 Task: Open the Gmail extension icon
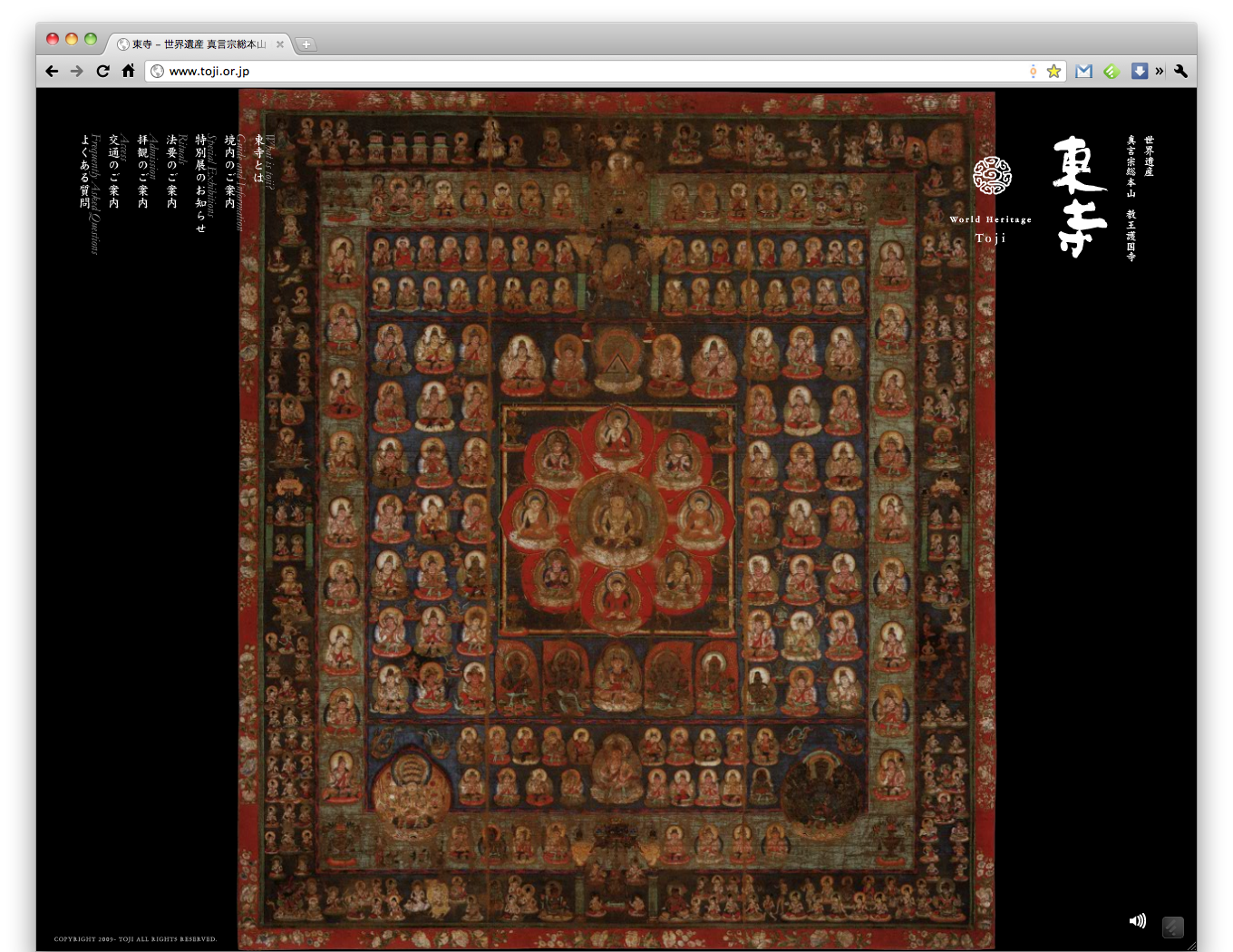point(1083,71)
